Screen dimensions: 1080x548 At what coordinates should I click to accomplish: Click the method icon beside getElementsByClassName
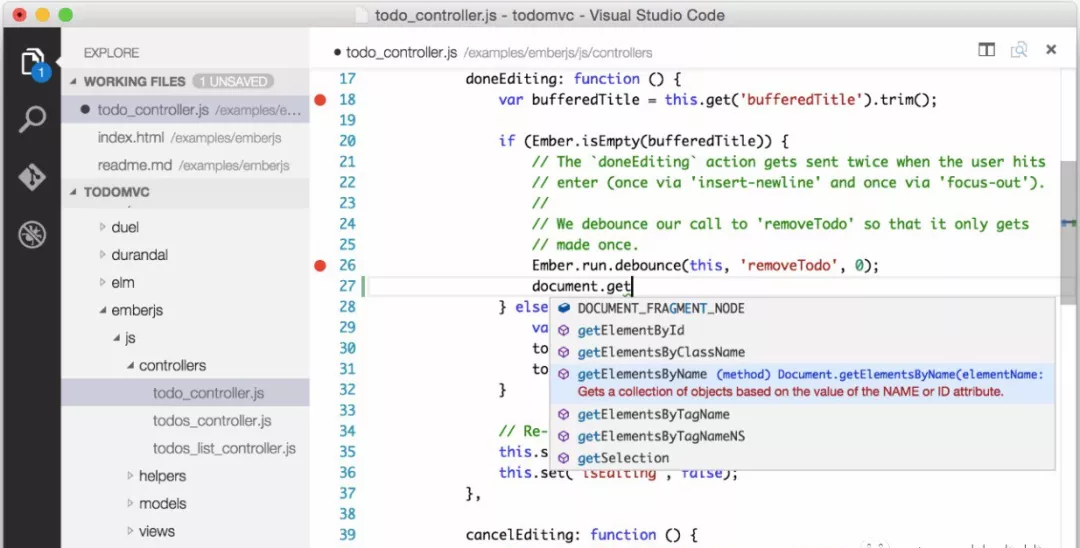563,352
